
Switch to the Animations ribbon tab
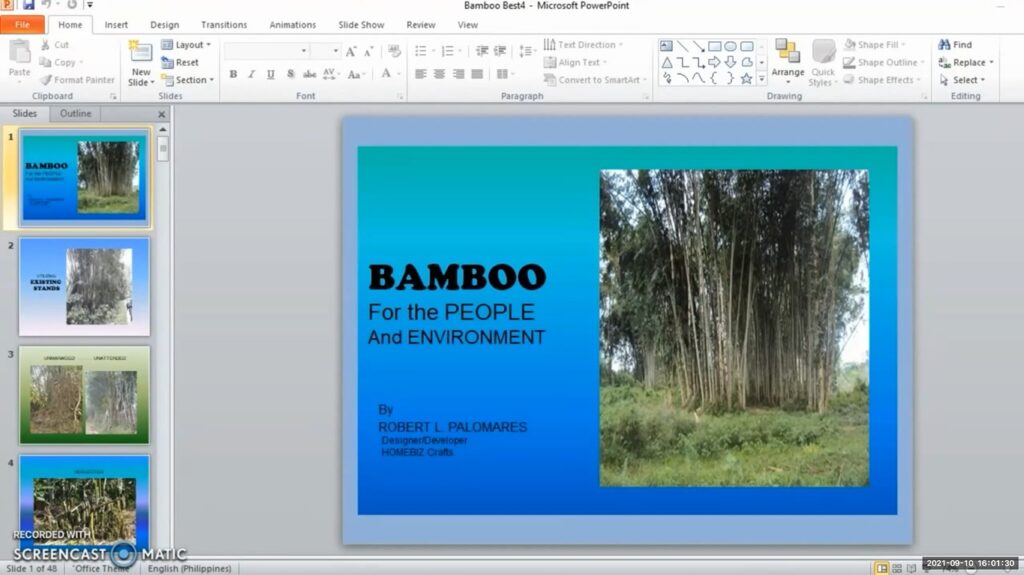[x=292, y=25]
